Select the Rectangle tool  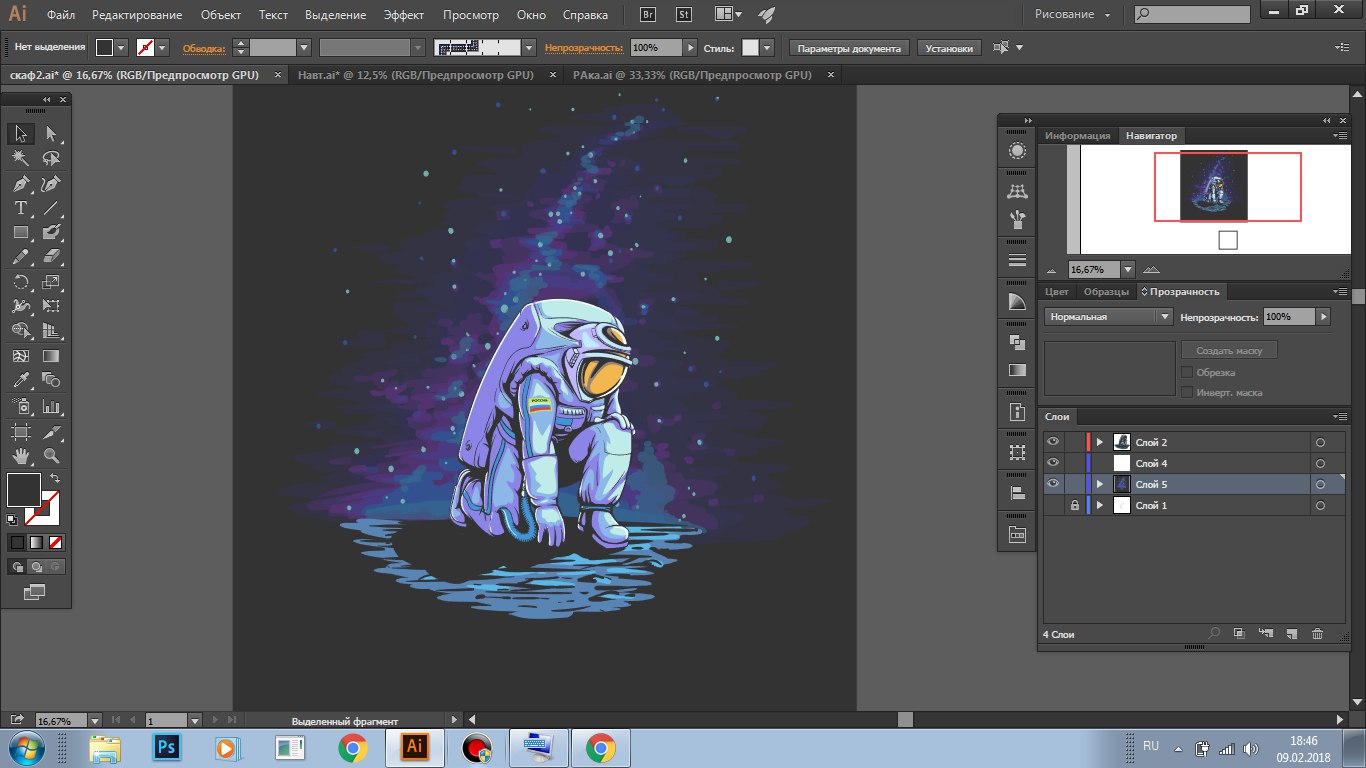point(20,232)
